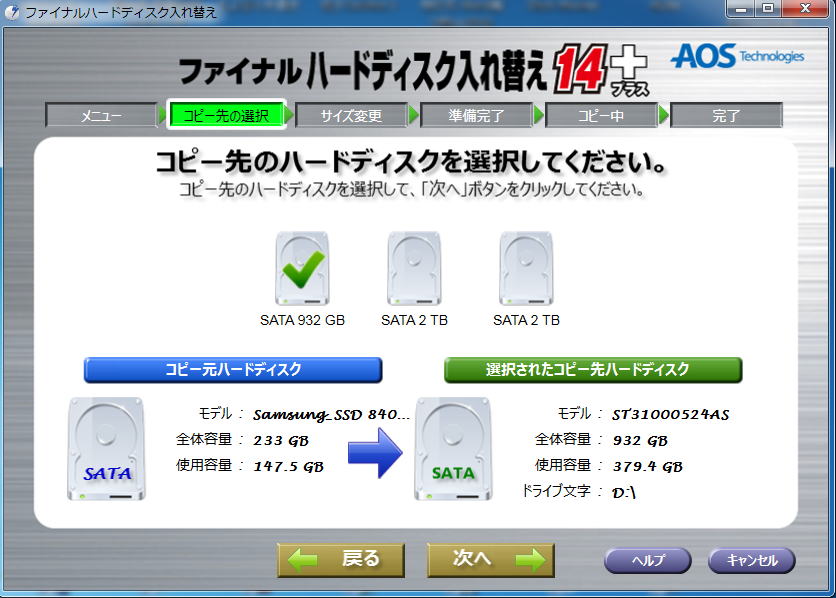Choose the rightmost SATA 2 TB disk

coord(526,268)
